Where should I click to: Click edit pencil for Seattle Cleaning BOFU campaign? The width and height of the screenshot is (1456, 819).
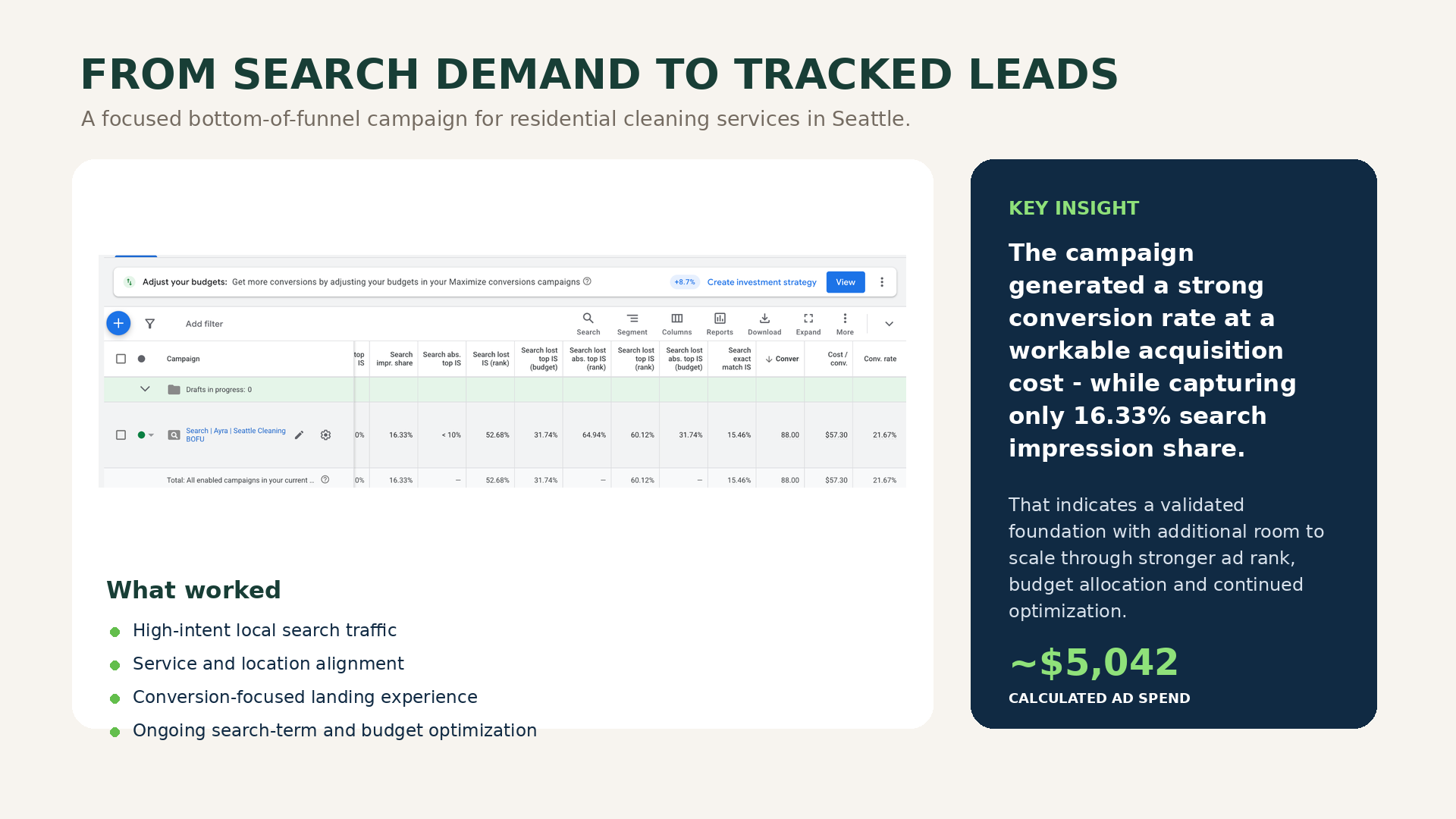point(300,435)
